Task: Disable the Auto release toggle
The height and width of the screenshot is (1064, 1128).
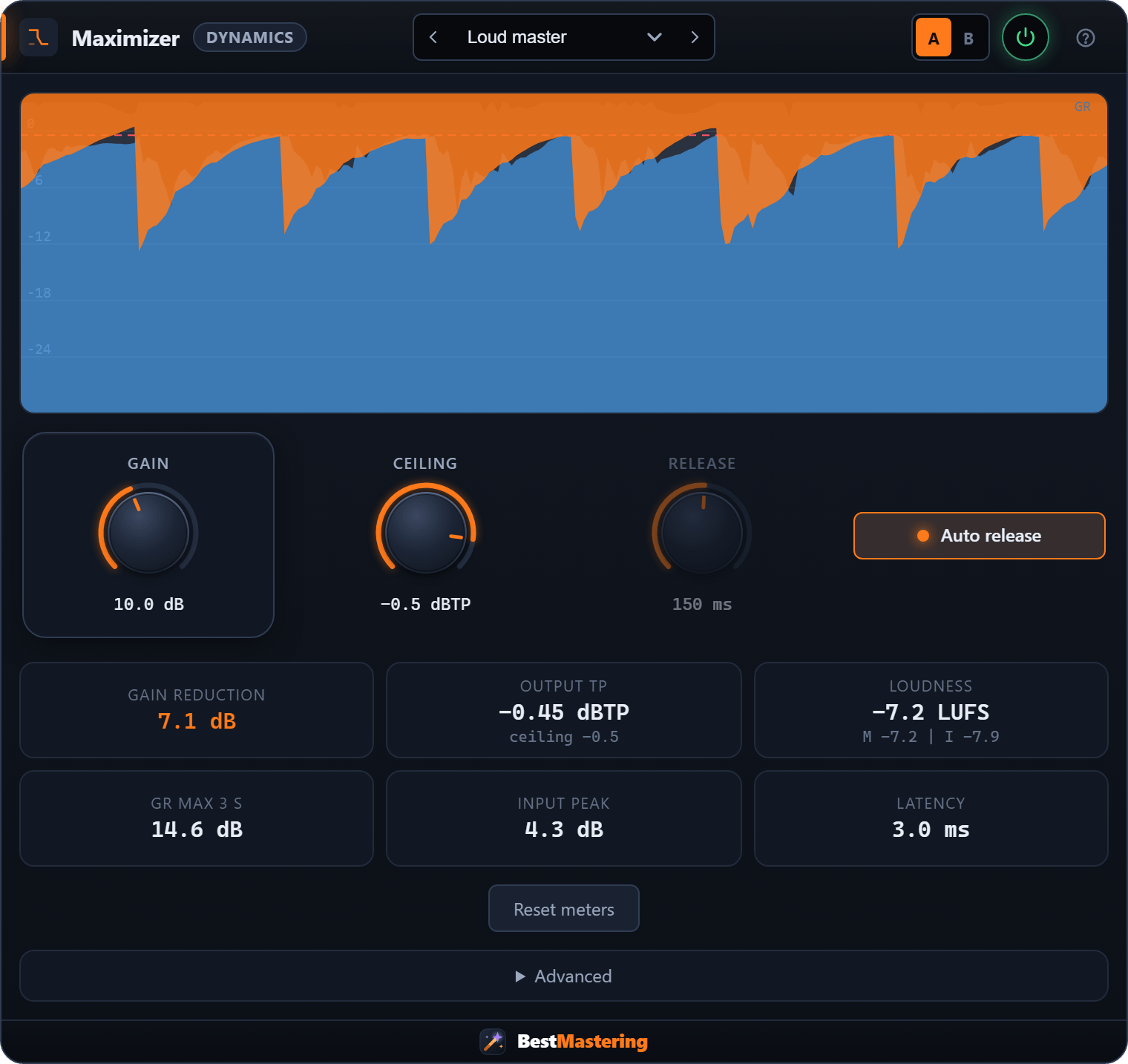Action: [980, 536]
